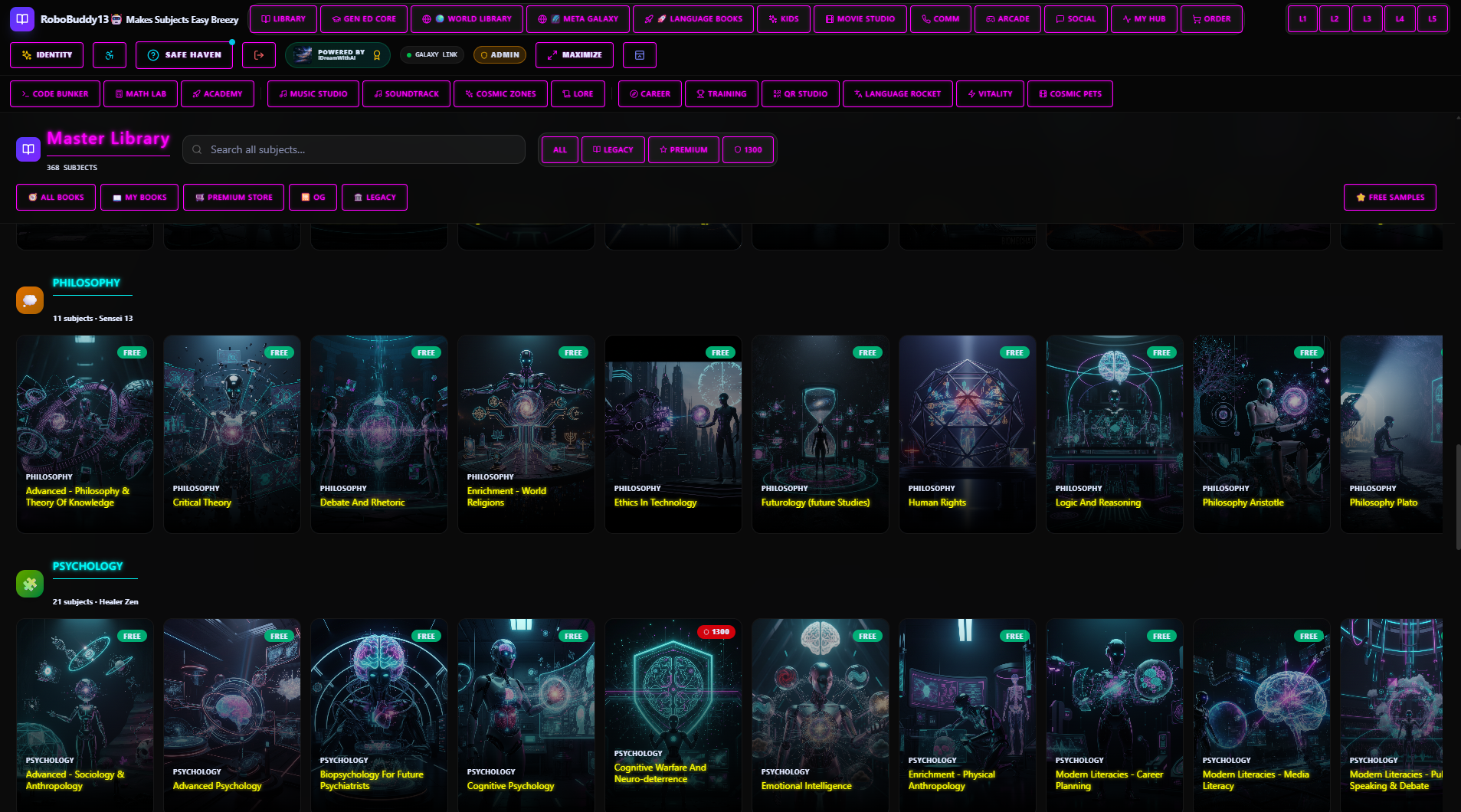The height and width of the screenshot is (812, 1461).
Task: Click the logout arrow icon button
Action: click(x=259, y=55)
